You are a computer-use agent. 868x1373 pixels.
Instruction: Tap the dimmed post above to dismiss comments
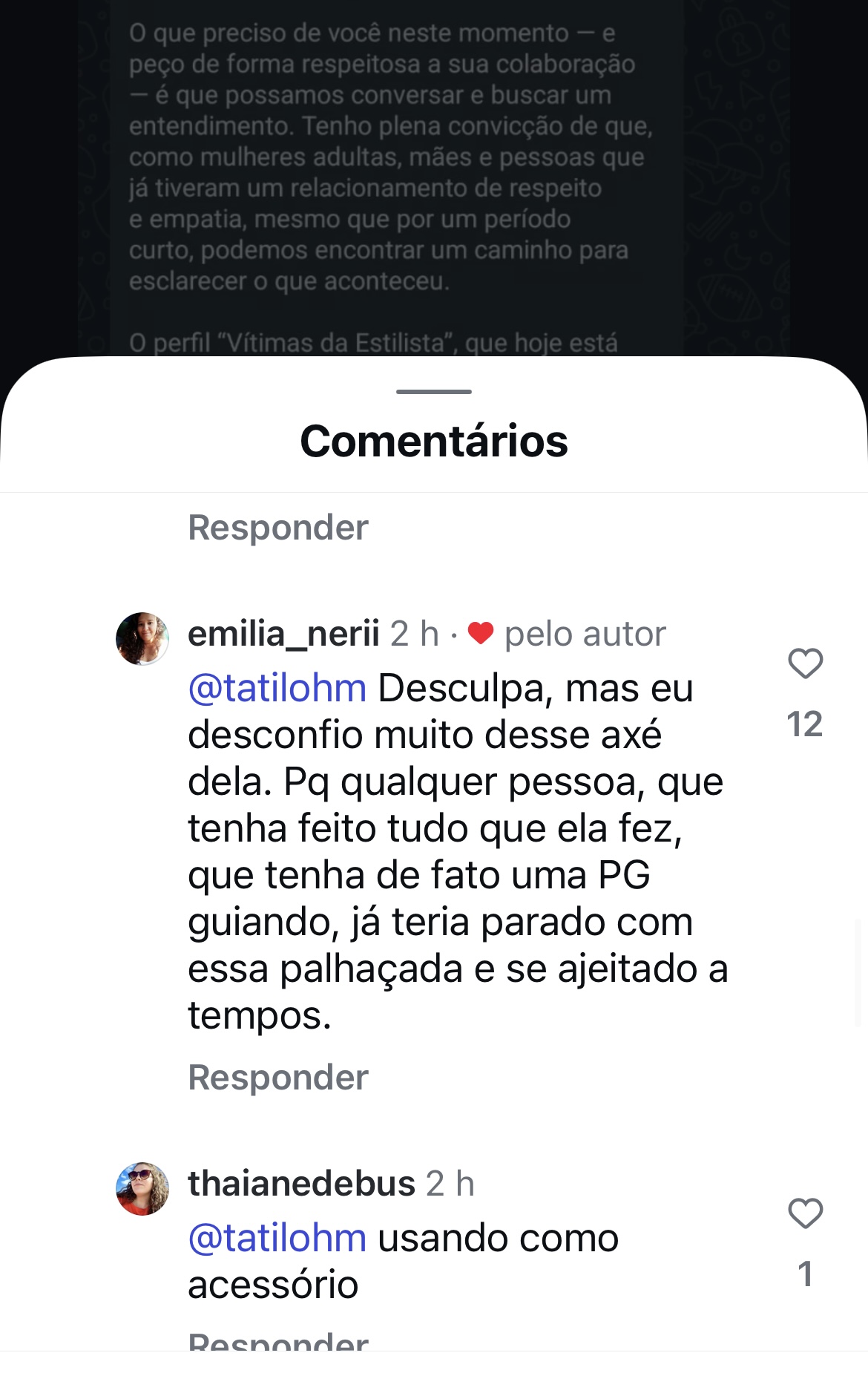point(434,178)
